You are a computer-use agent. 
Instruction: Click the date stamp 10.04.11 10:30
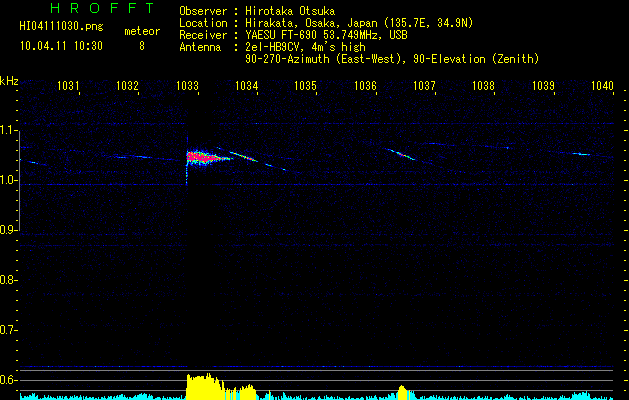61,46
